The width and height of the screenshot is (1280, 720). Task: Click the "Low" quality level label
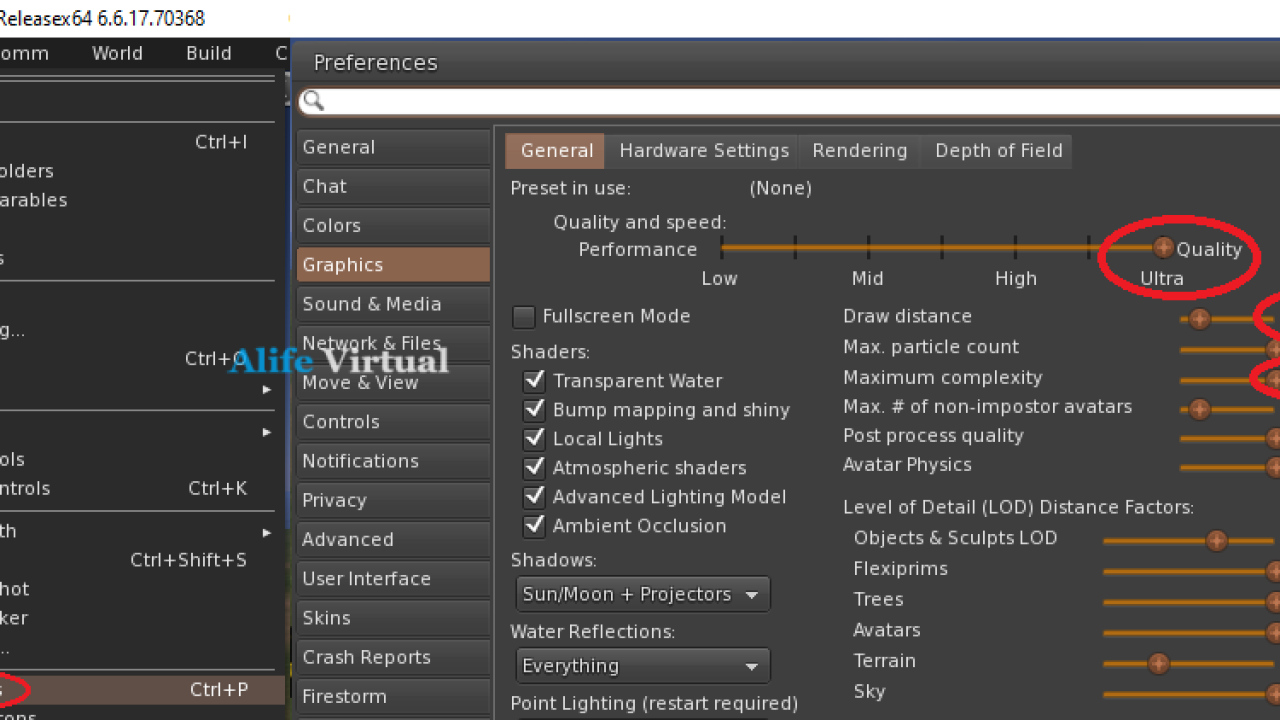pos(719,279)
